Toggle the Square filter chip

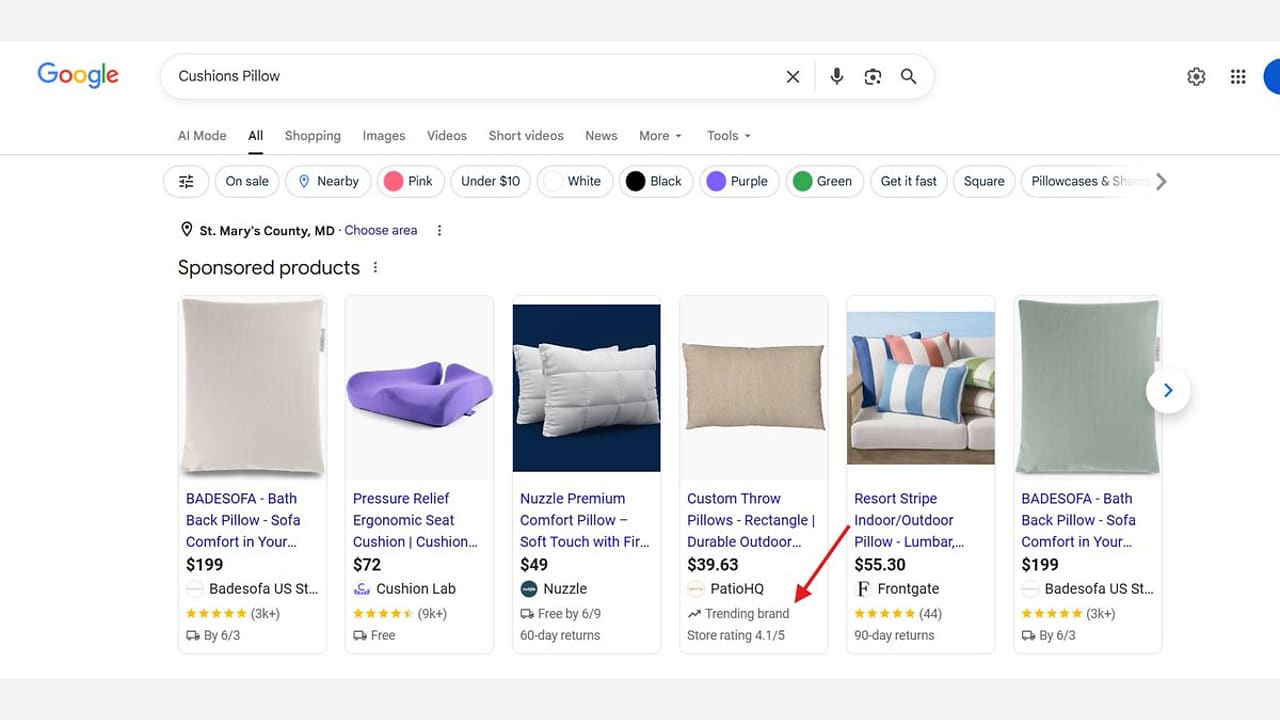(984, 181)
